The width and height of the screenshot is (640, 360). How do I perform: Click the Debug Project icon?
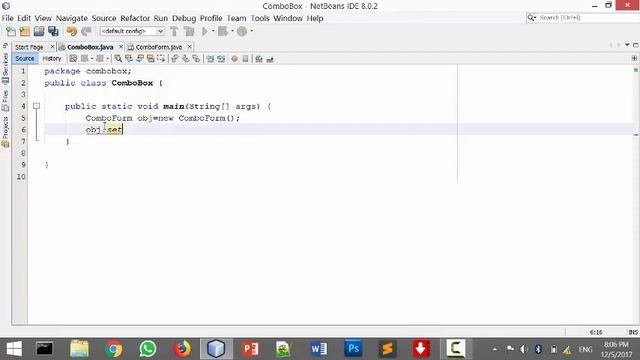tap(223, 31)
